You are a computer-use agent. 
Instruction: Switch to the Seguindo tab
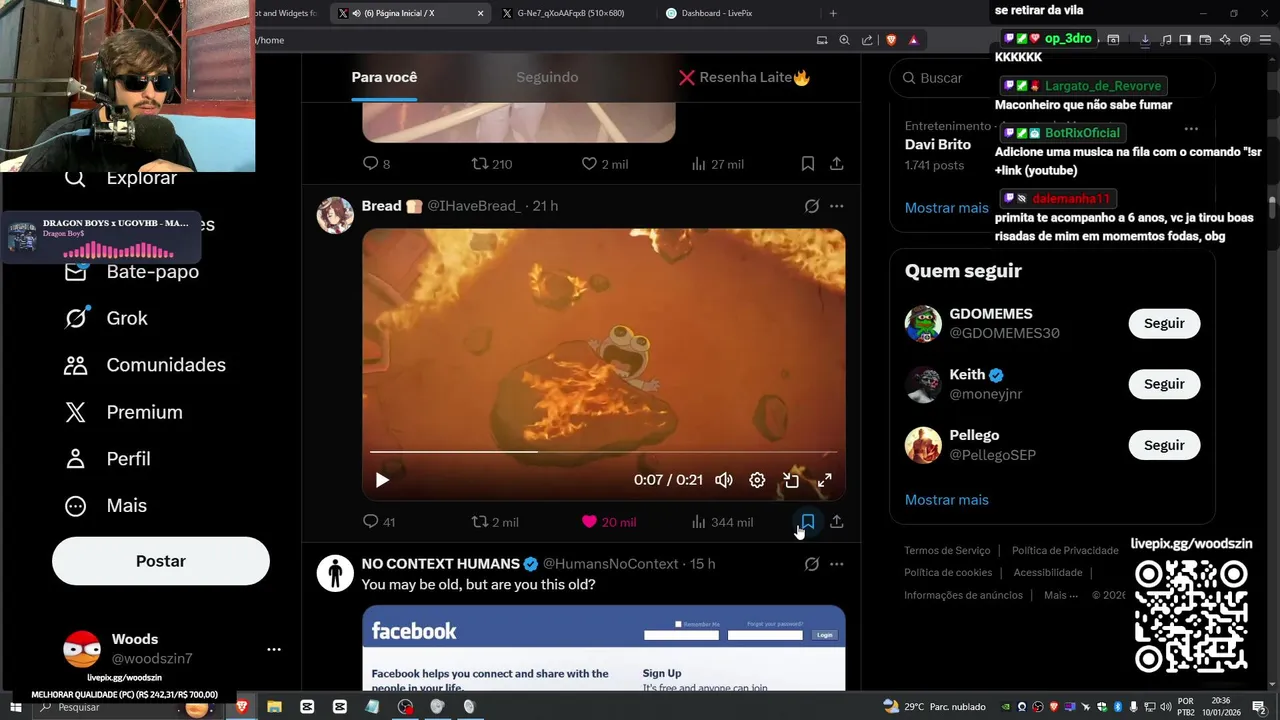click(547, 78)
